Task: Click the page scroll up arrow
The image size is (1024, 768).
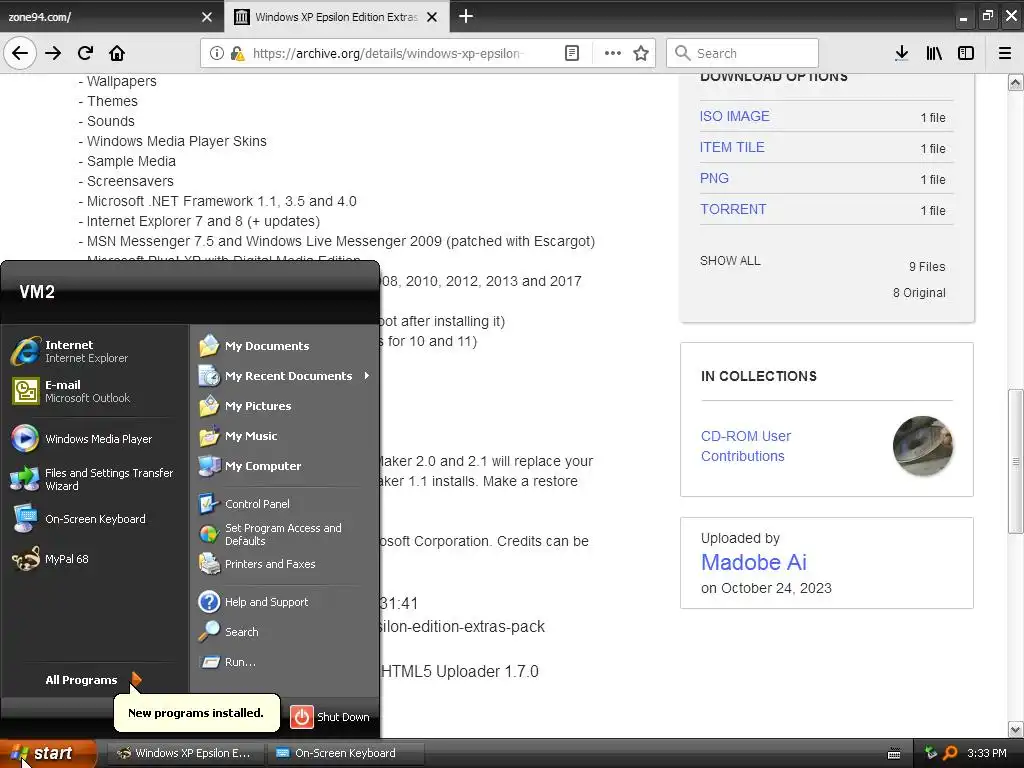Action: pos(1016,82)
